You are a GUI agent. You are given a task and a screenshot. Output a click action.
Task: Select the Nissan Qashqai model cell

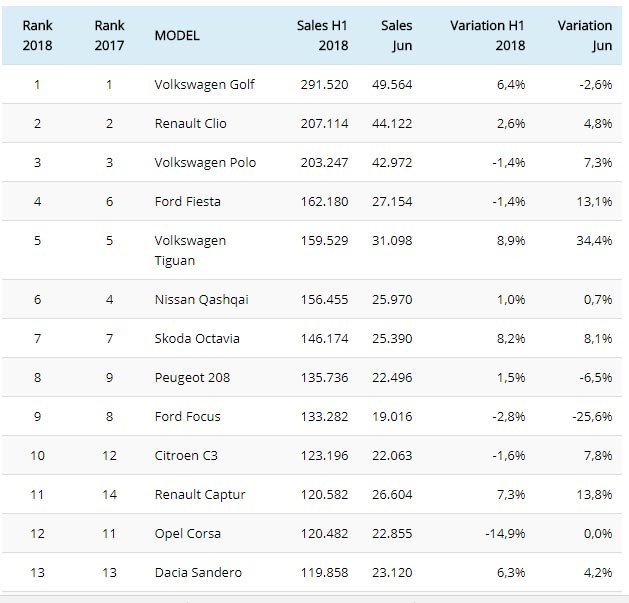(x=199, y=299)
